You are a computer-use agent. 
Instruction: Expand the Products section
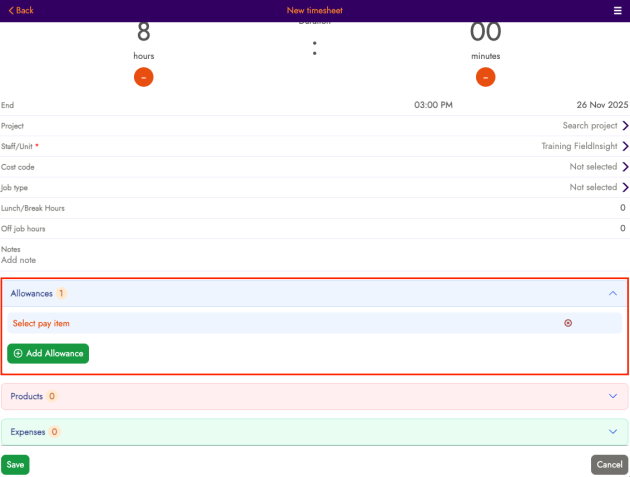coord(613,396)
